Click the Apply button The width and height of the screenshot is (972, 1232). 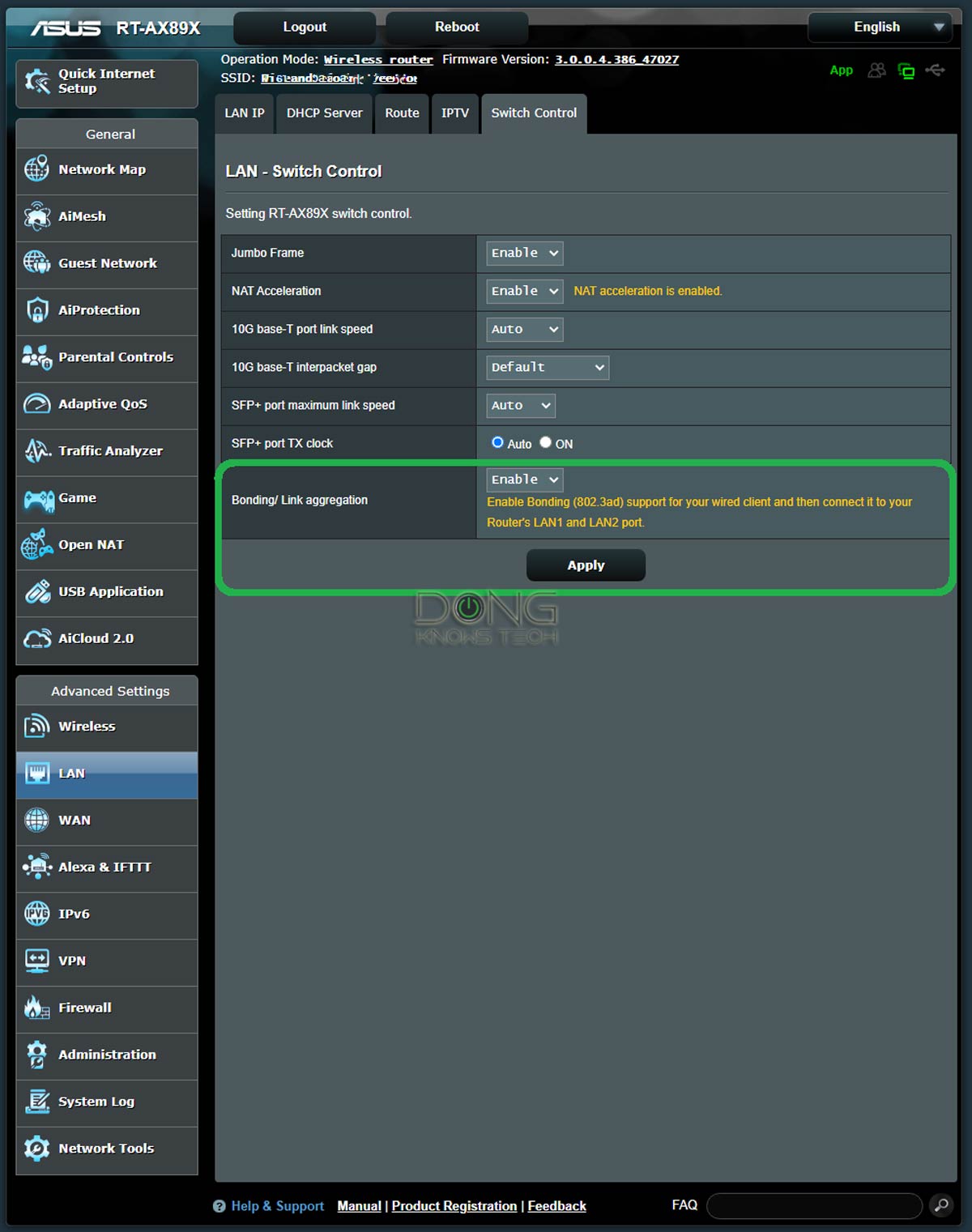[x=585, y=565]
